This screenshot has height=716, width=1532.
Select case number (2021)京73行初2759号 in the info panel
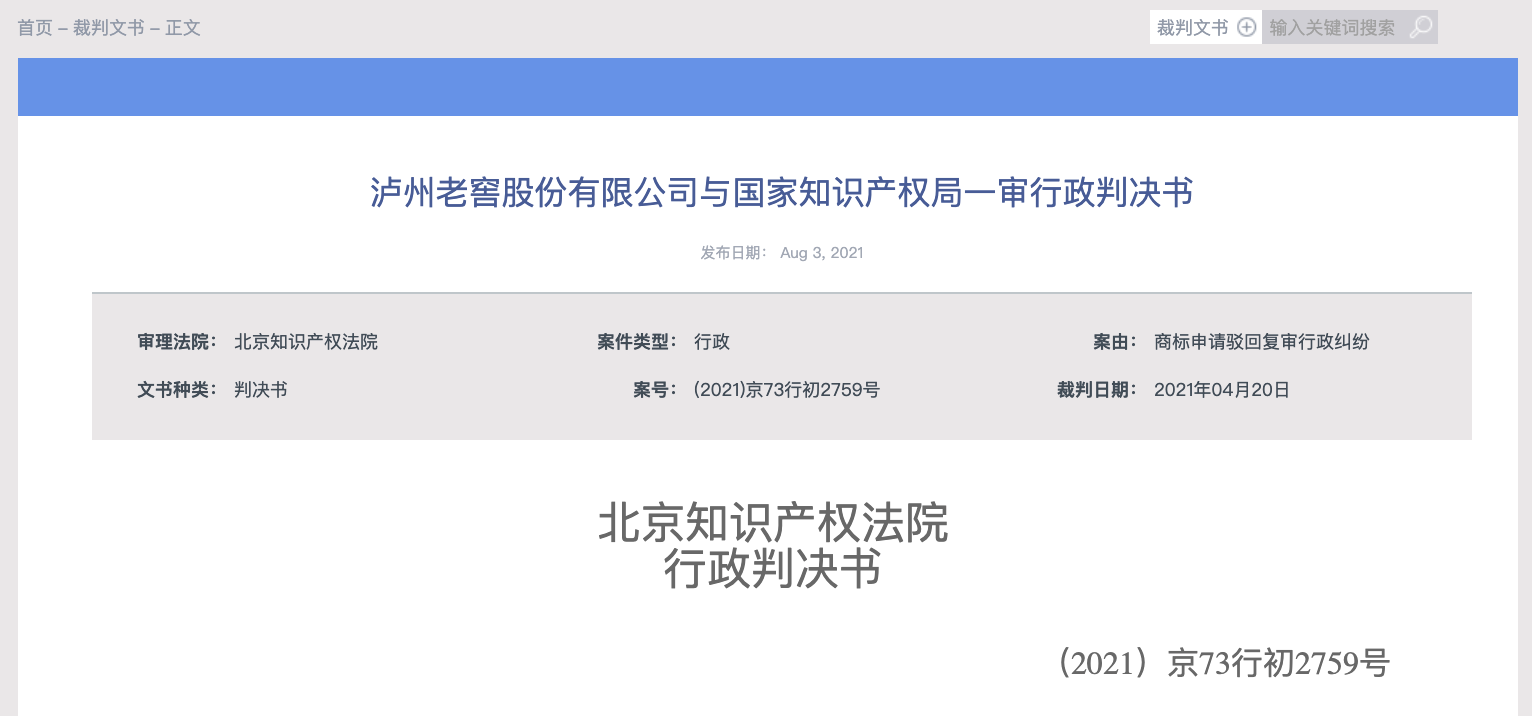coord(786,390)
